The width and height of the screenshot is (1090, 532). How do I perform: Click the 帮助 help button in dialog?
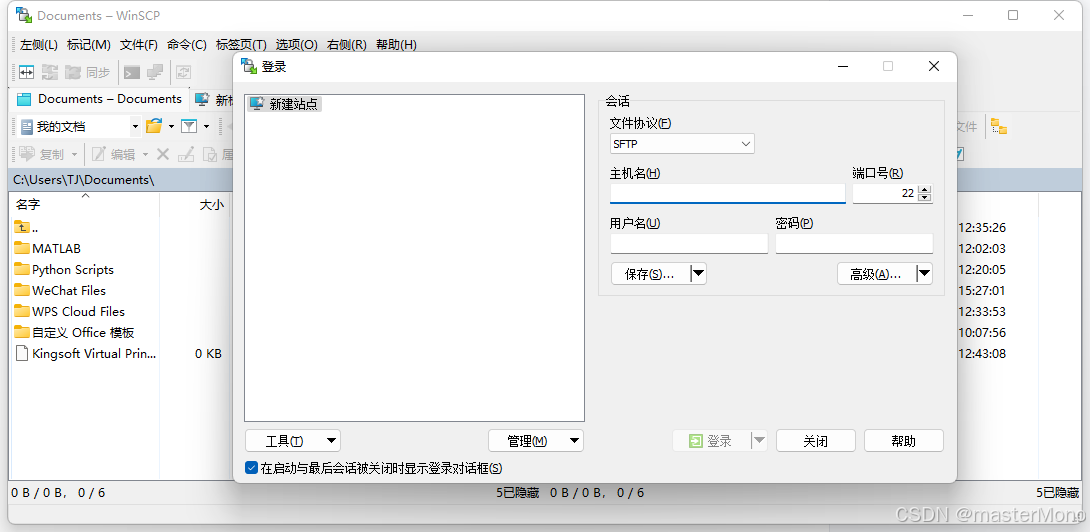(904, 441)
